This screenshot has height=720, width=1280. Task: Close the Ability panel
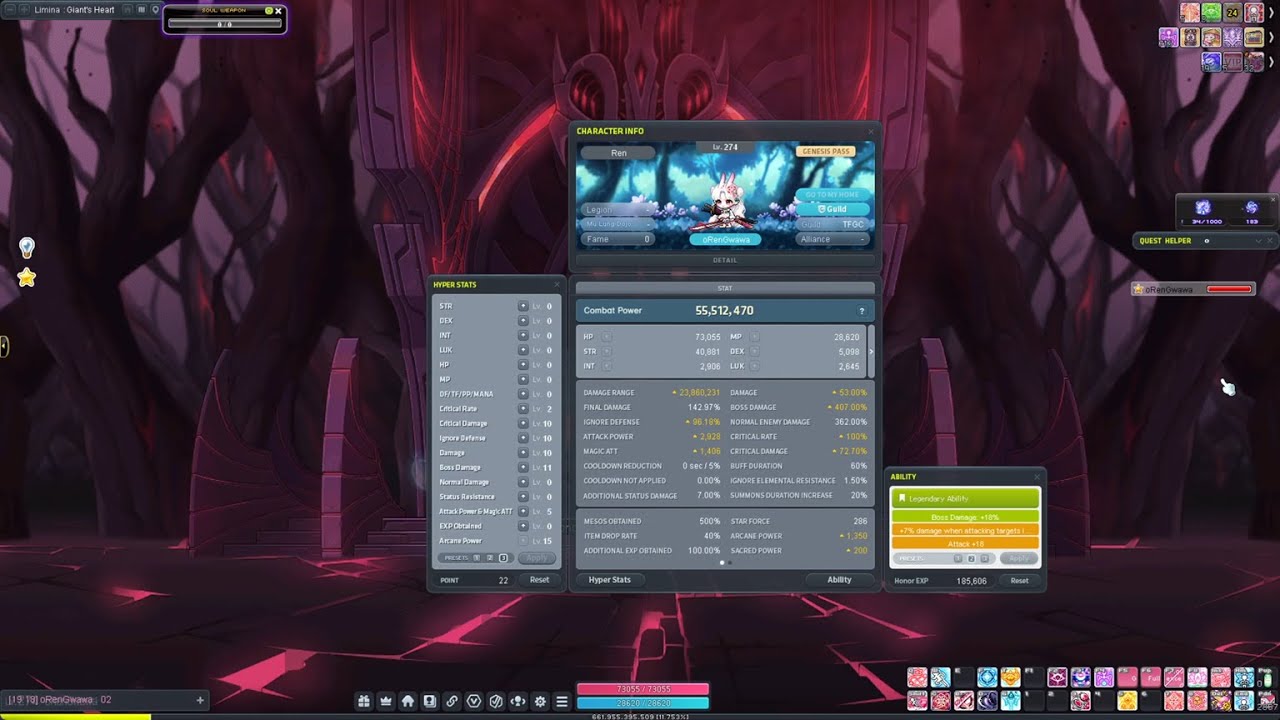tap(1037, 477)
